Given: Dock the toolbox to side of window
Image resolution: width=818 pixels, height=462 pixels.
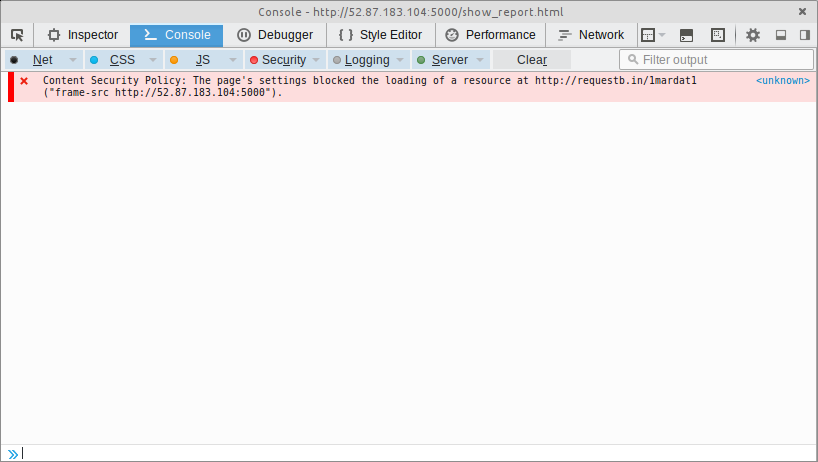Looking at the screenshot, I should click(x=805, y=35).
